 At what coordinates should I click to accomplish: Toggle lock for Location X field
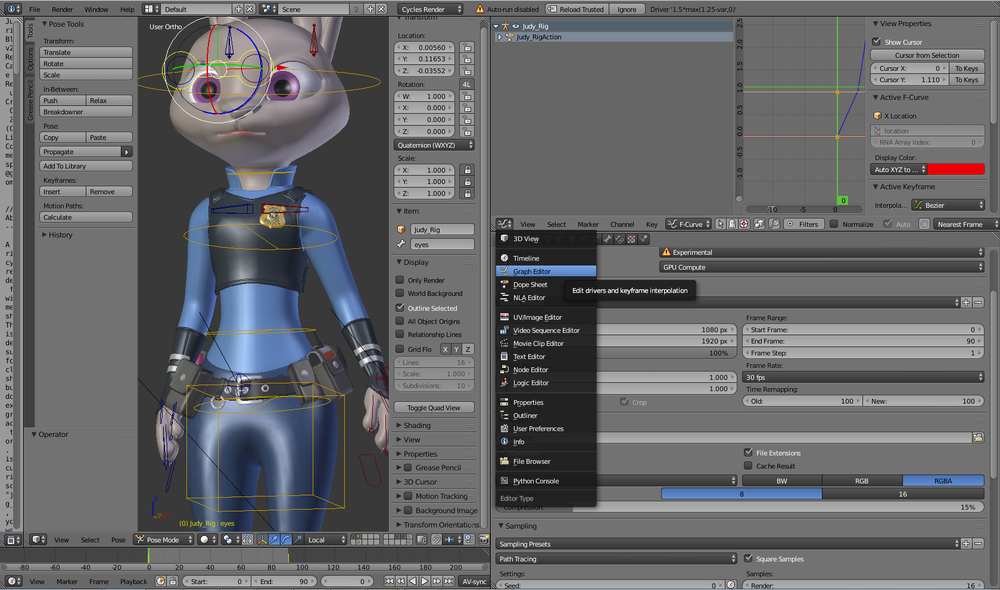(467, 47)
